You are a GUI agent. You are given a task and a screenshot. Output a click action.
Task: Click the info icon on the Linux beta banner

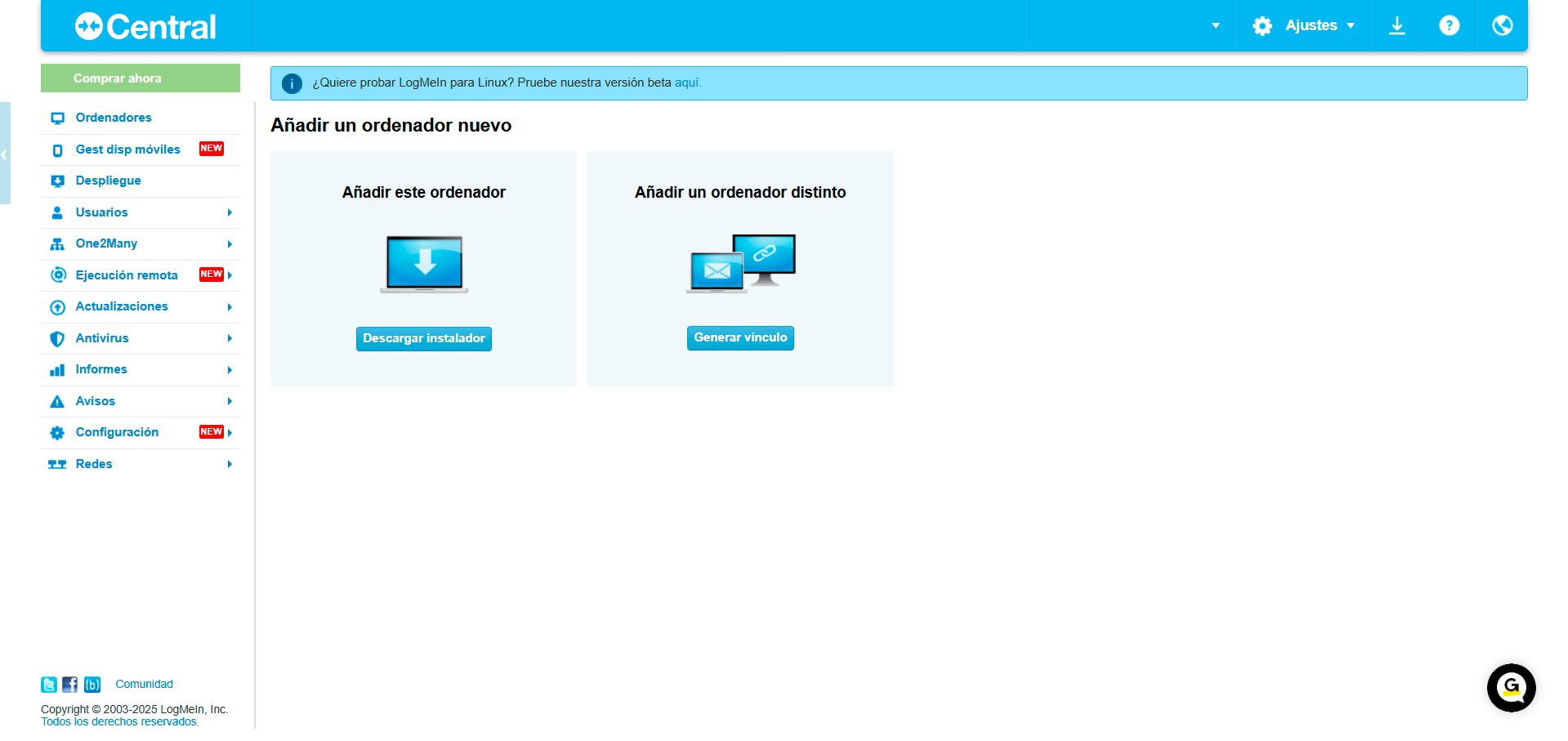tap(293, 83)
